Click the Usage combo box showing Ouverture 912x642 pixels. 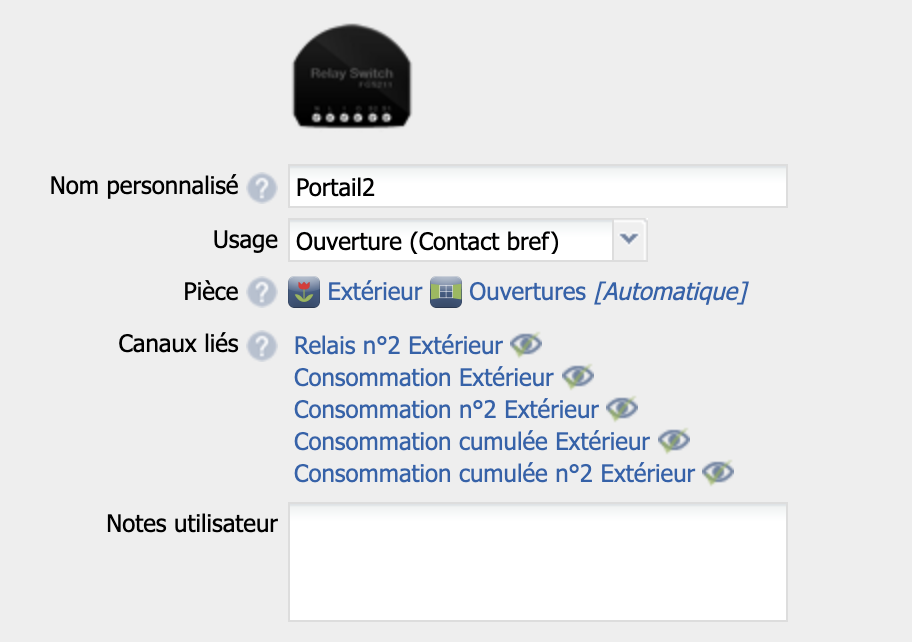coord(450,241)
